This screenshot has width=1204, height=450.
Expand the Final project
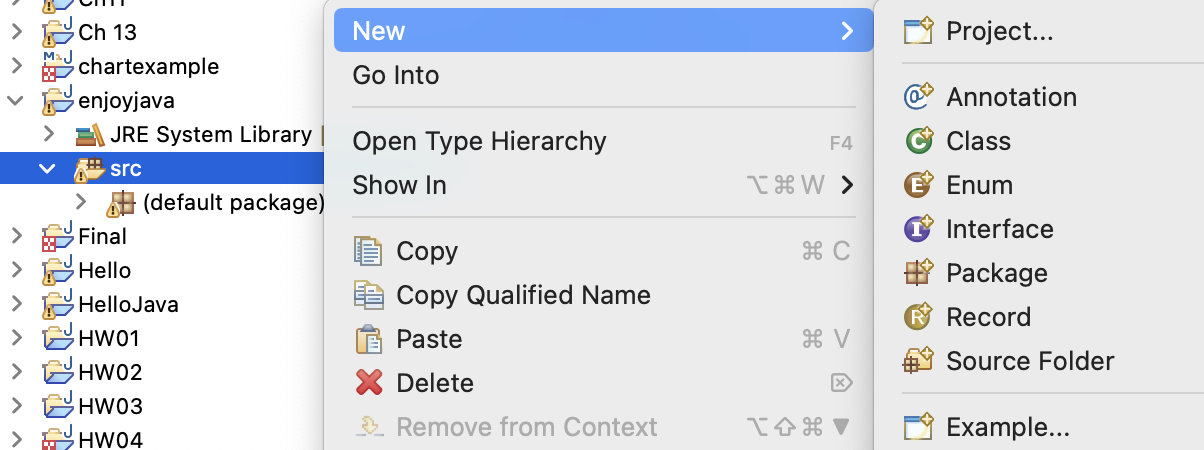click(x=15, y=237)
